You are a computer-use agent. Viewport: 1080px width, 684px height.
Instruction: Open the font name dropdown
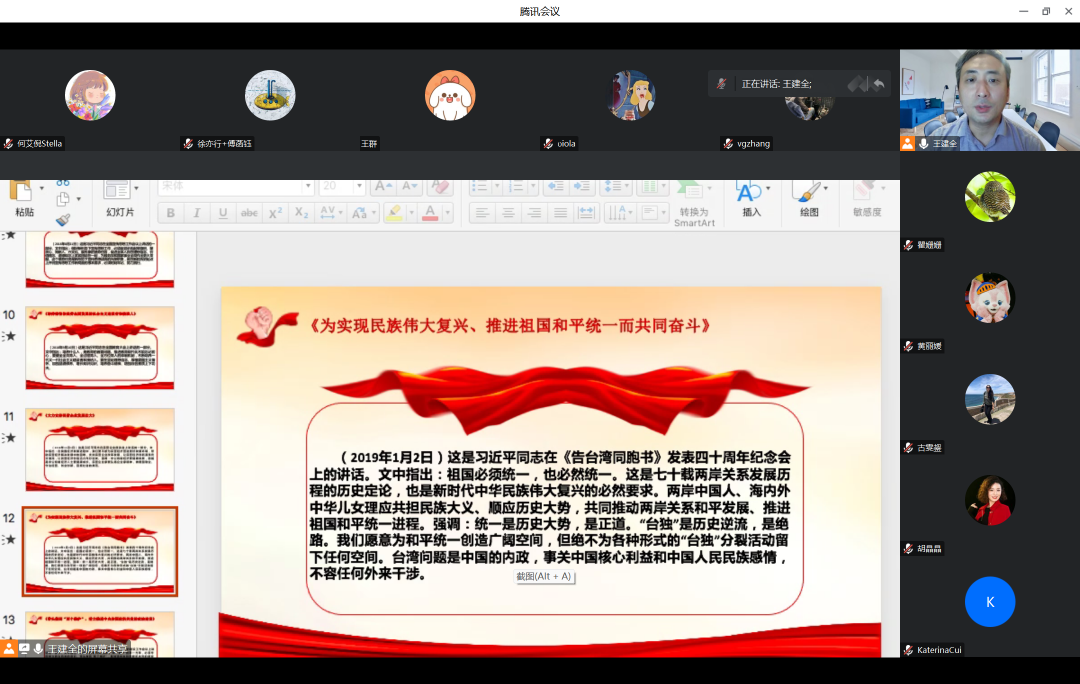[308, 187]
